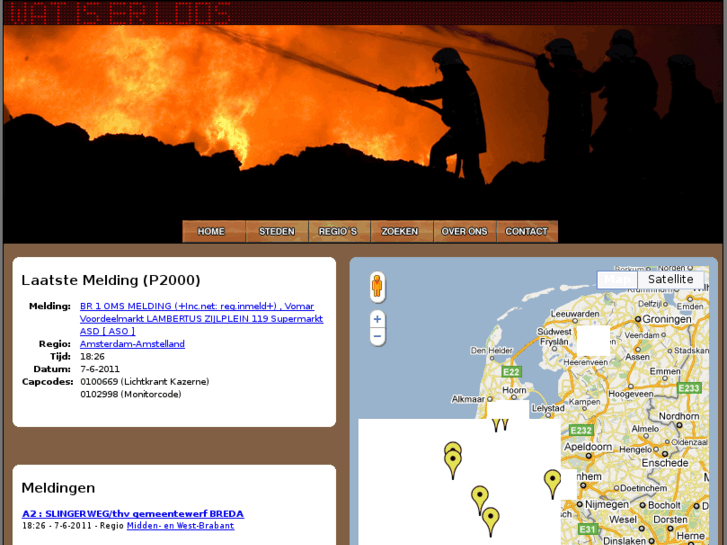Pick up the Street View pegman icon
The image size is (727, 545).
pyautogui.click(x=377, y=286)
